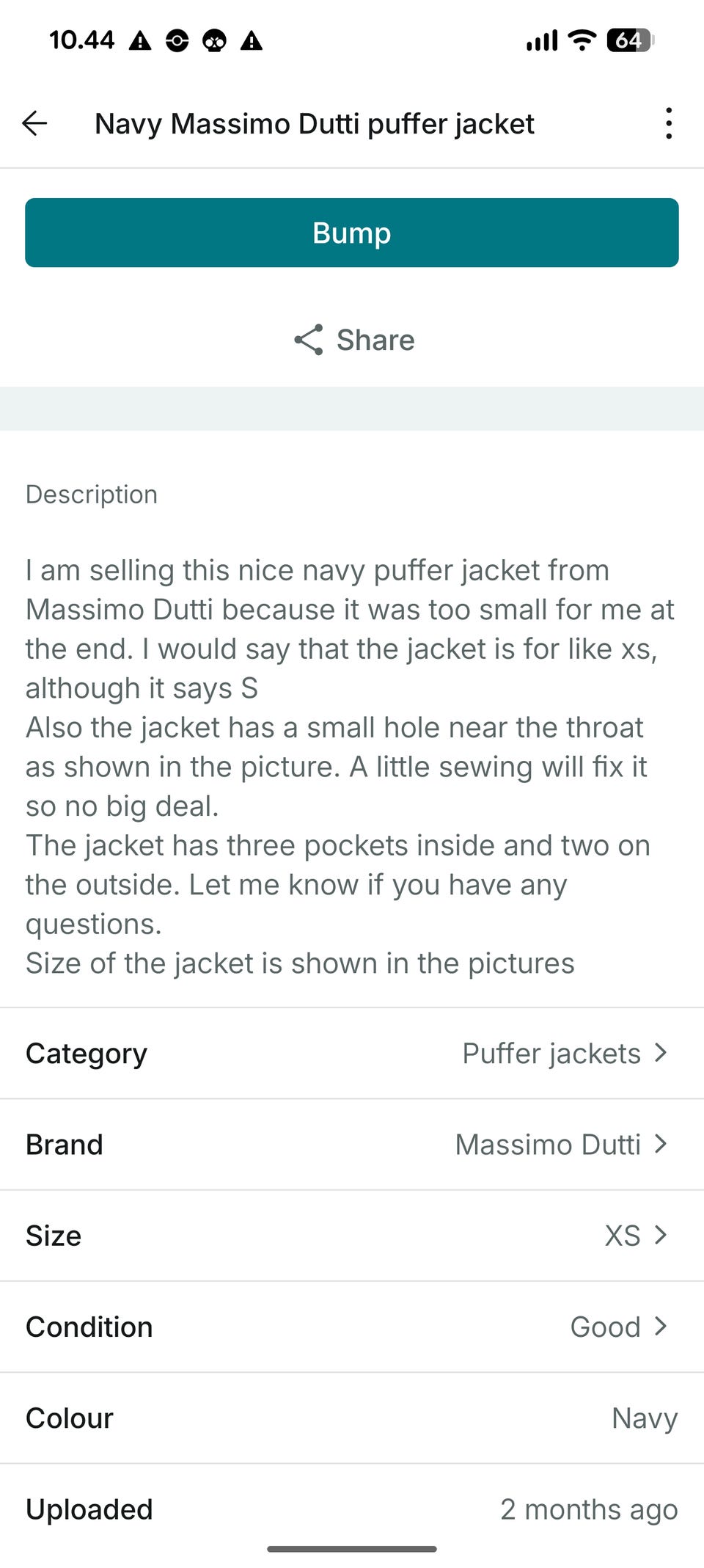Screen dimensions: 704x1568
Task: Open the Massimo Dutti brand chevron
Action: tap(661, 1144)
